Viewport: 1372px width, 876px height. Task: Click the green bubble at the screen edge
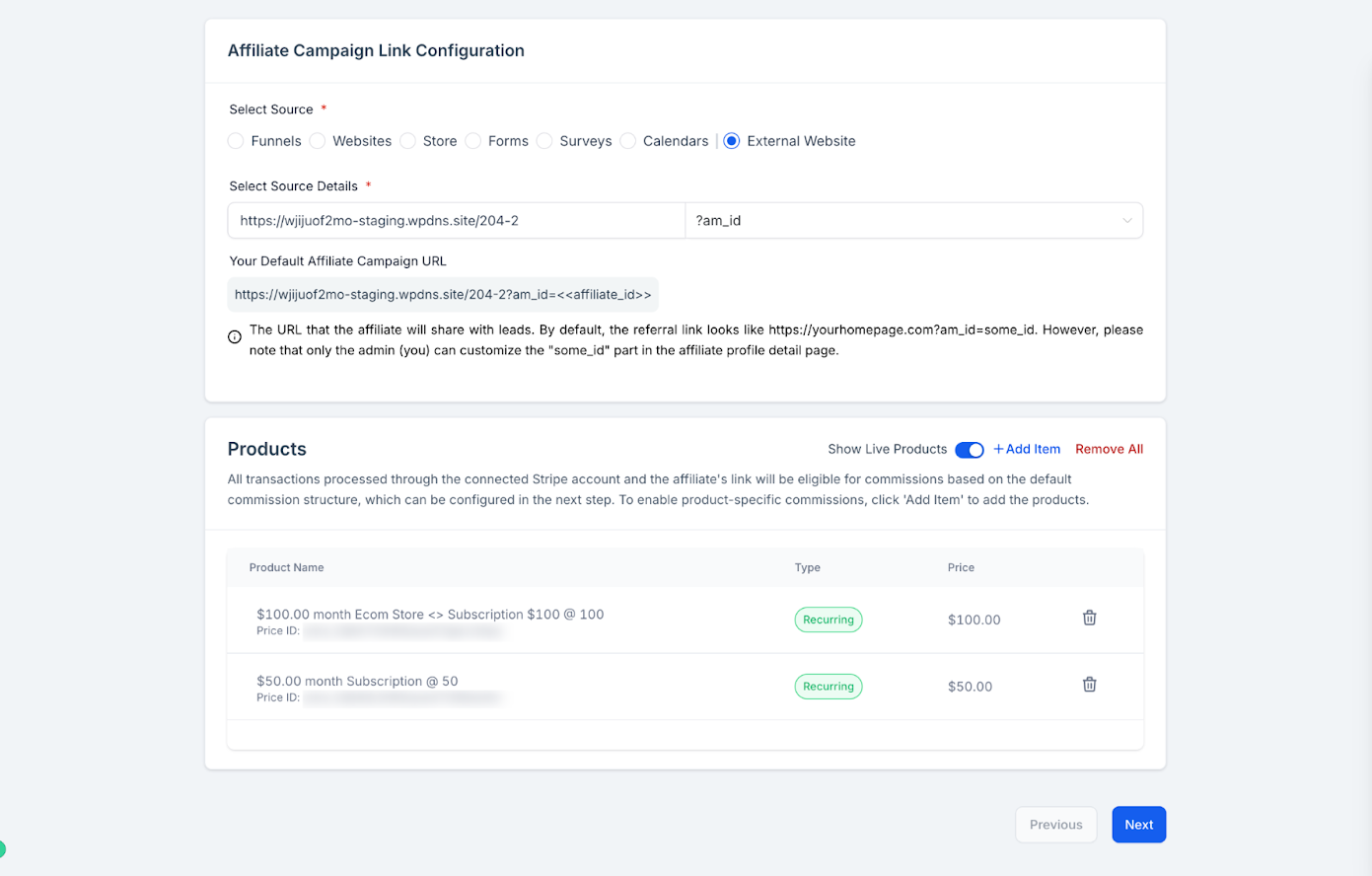pyautogui.click(x=2, y=849)
